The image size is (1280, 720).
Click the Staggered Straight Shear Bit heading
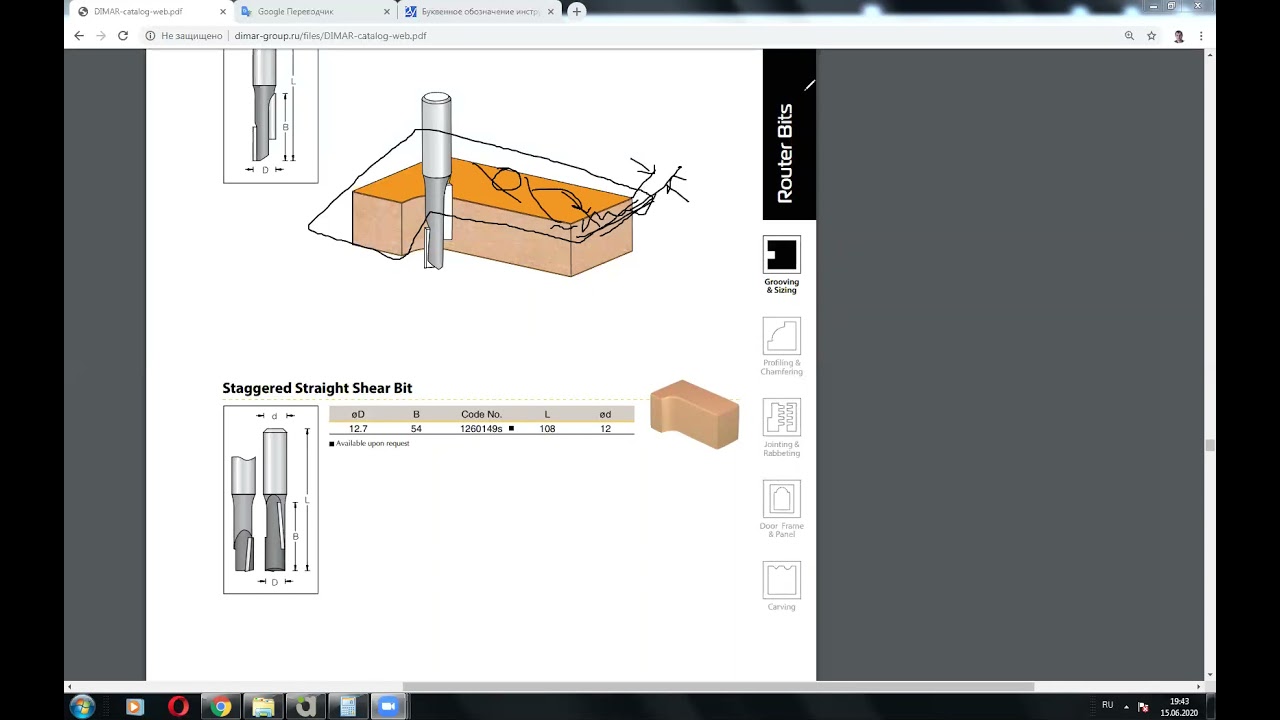[317, 388]
